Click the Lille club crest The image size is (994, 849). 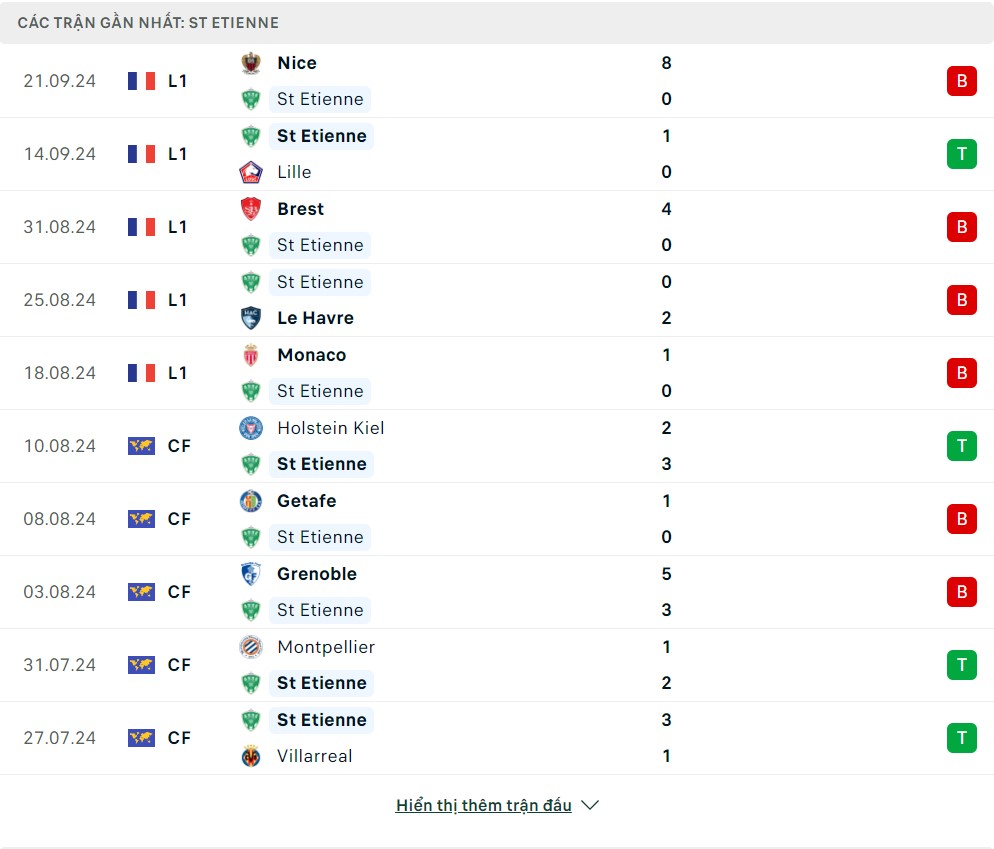click(250, 172)
